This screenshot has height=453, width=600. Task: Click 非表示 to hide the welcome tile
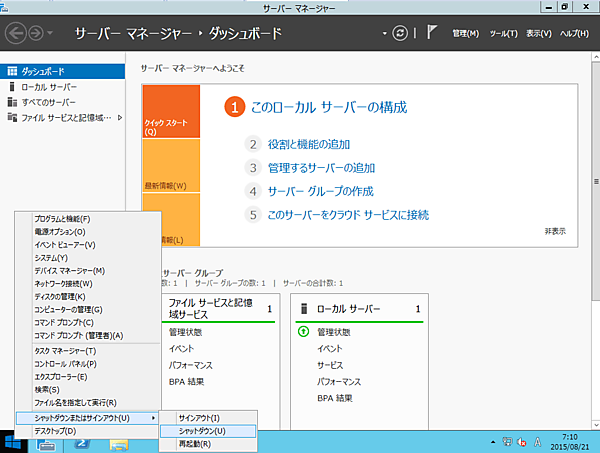pyautogui.click(x=555, y=230)
